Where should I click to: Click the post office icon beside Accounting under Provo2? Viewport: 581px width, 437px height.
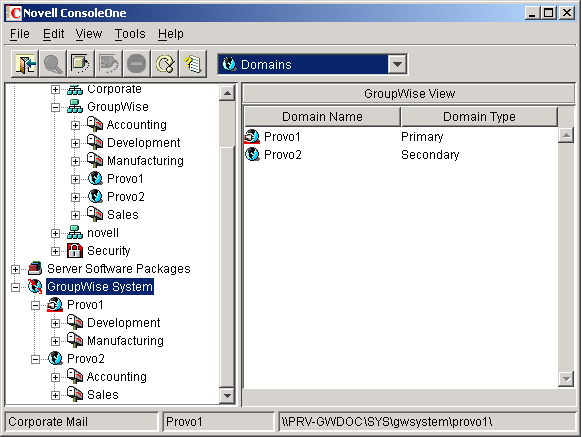pos(75,377)
